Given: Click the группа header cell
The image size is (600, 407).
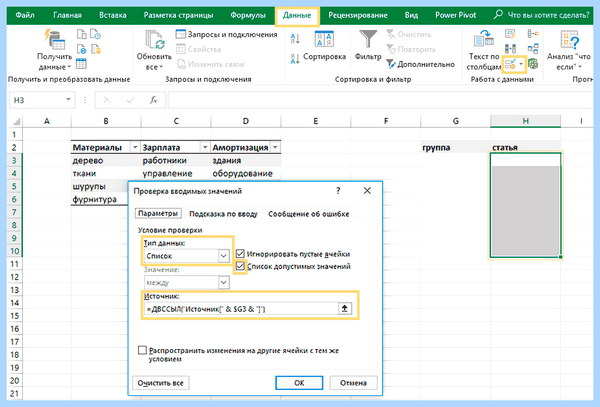Looking at the screenshot, I should point(455,148).
